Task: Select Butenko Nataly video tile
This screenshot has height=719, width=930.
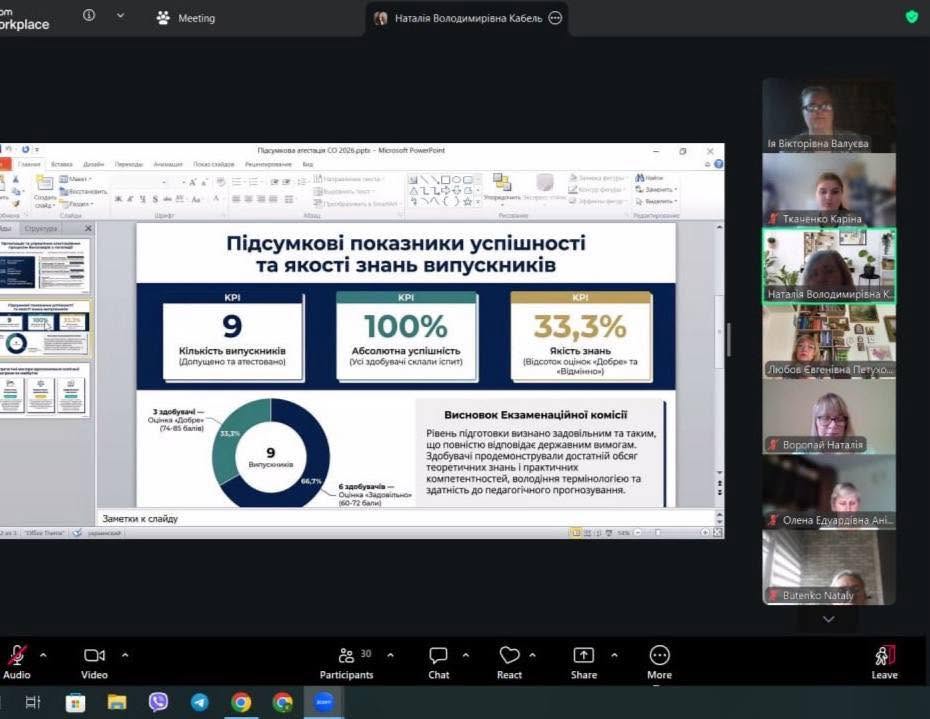Action: 829,567
